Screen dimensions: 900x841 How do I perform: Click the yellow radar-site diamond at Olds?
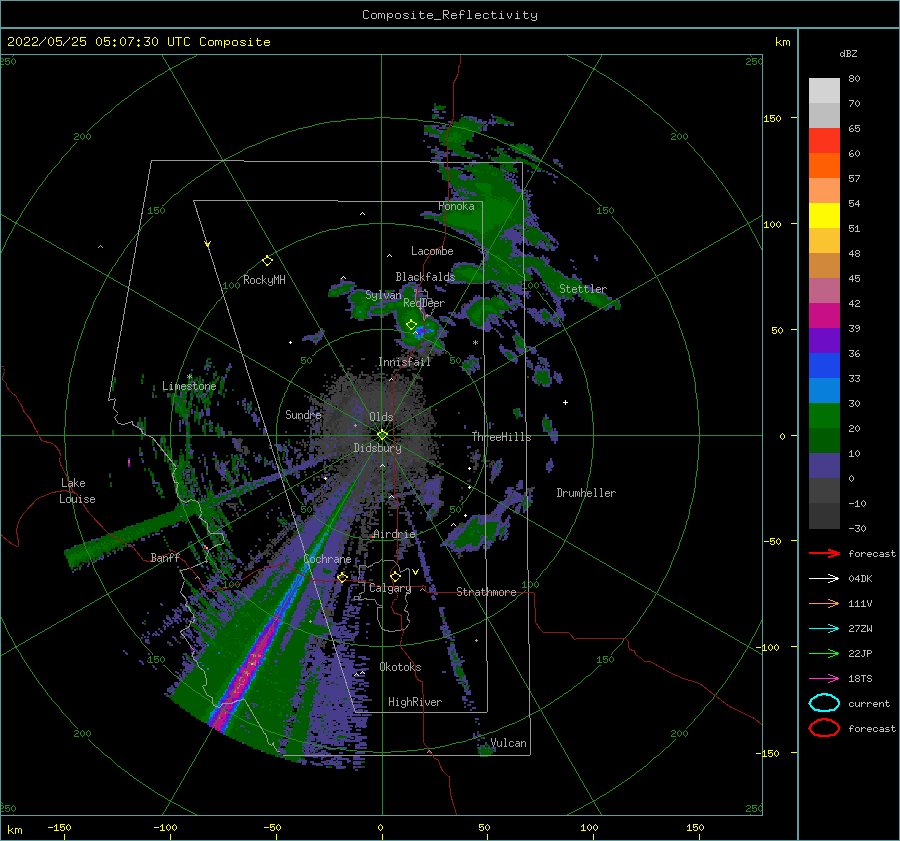382,435
